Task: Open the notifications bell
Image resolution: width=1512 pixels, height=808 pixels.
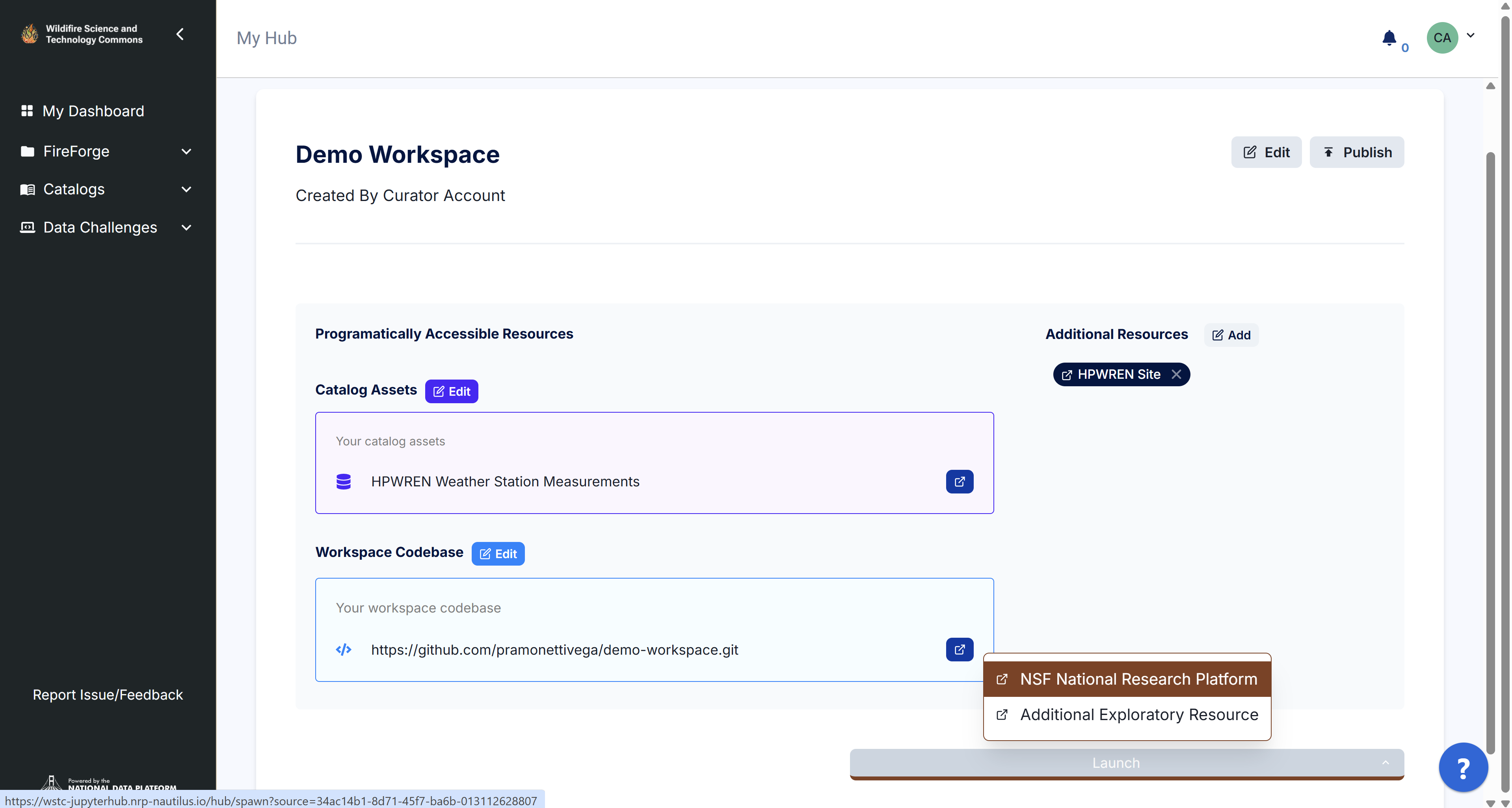Action: coord(1389,37)
